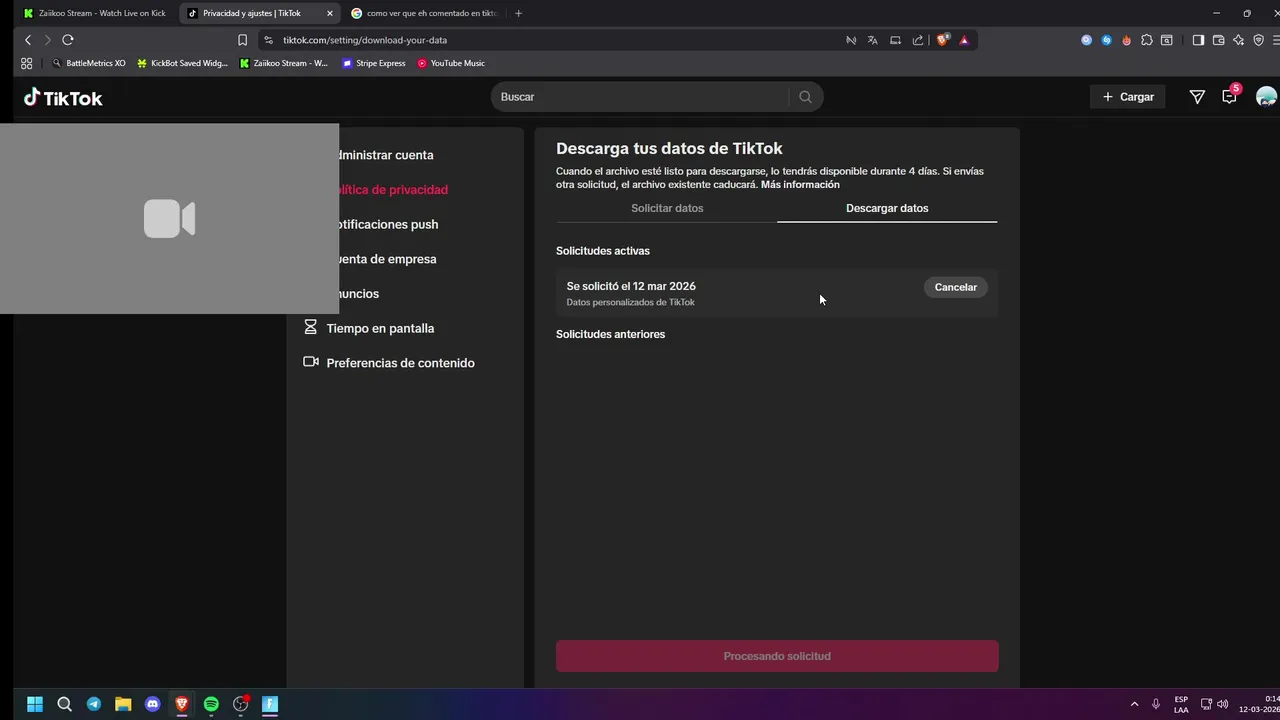
Task: Open Discord from taskbar
Action: click(x=152, y=704)
